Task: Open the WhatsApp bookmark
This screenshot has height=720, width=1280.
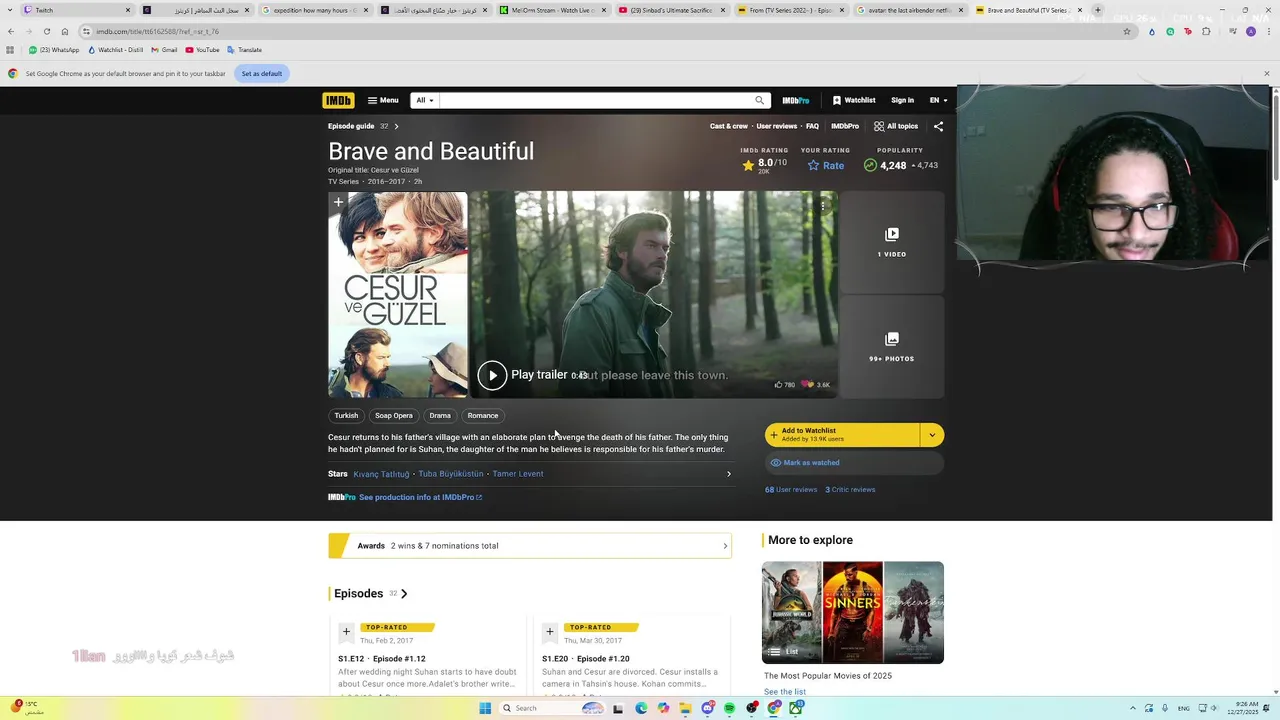Action: tap(54, 50)
